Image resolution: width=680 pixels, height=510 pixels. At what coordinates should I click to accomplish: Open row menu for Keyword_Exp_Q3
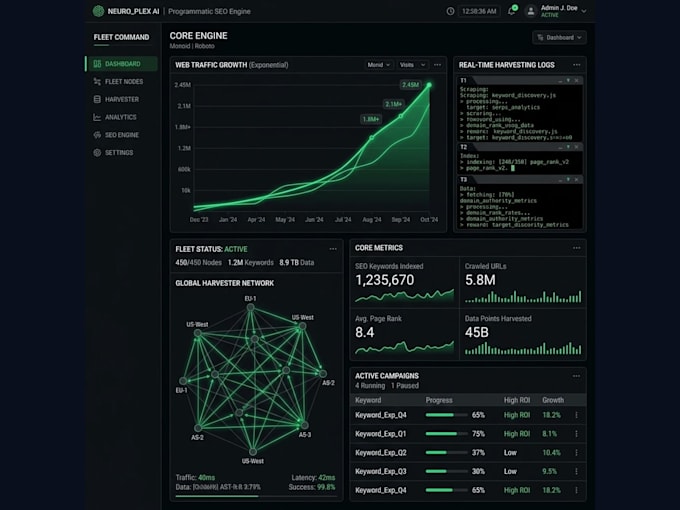pos(576,471)
